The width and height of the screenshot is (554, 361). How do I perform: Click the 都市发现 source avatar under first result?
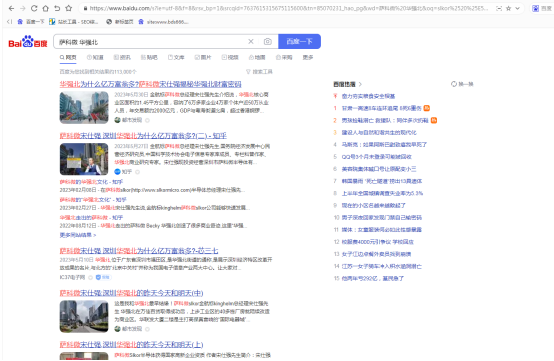point(117,120)
